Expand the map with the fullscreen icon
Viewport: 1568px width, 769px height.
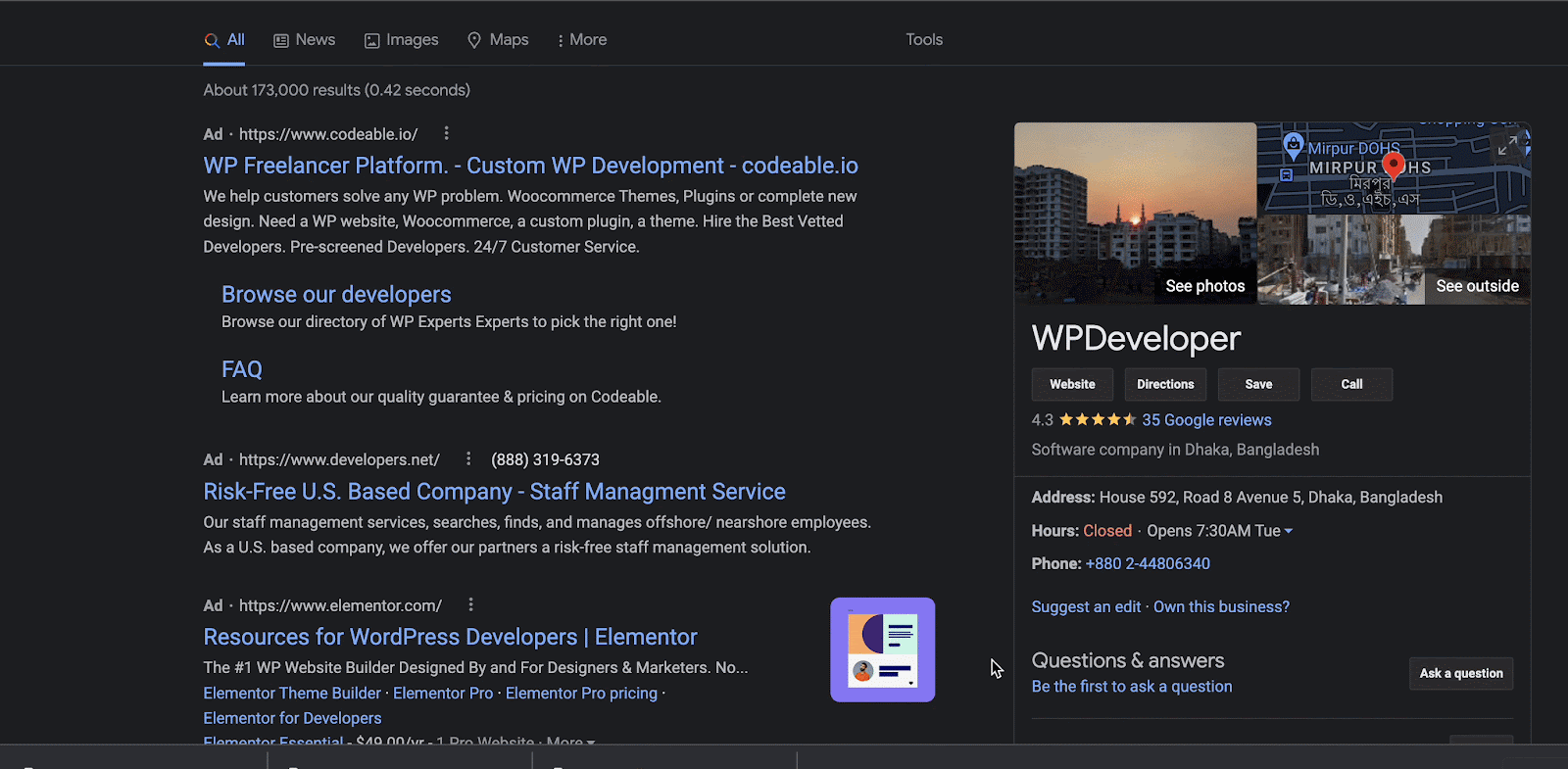[x=1508, y=145]
